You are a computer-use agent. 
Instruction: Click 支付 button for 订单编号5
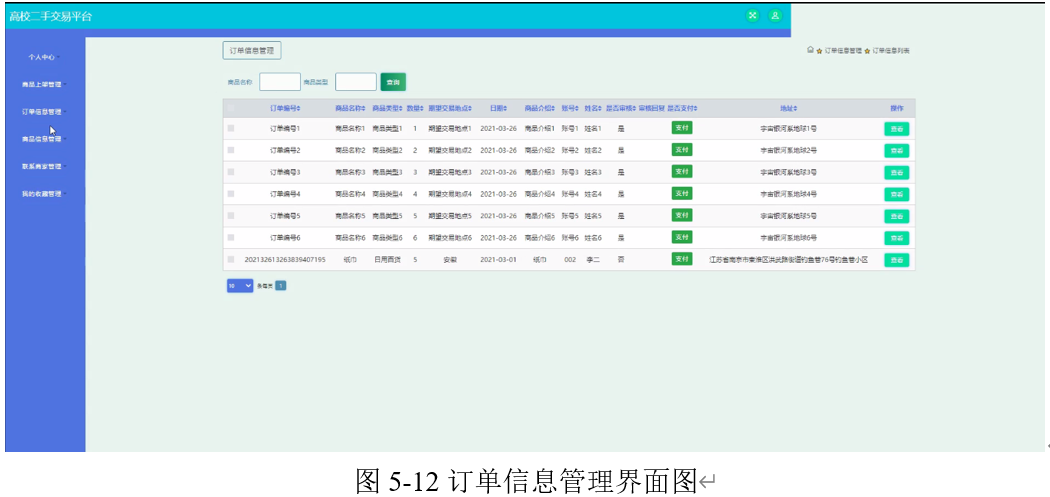682,215
